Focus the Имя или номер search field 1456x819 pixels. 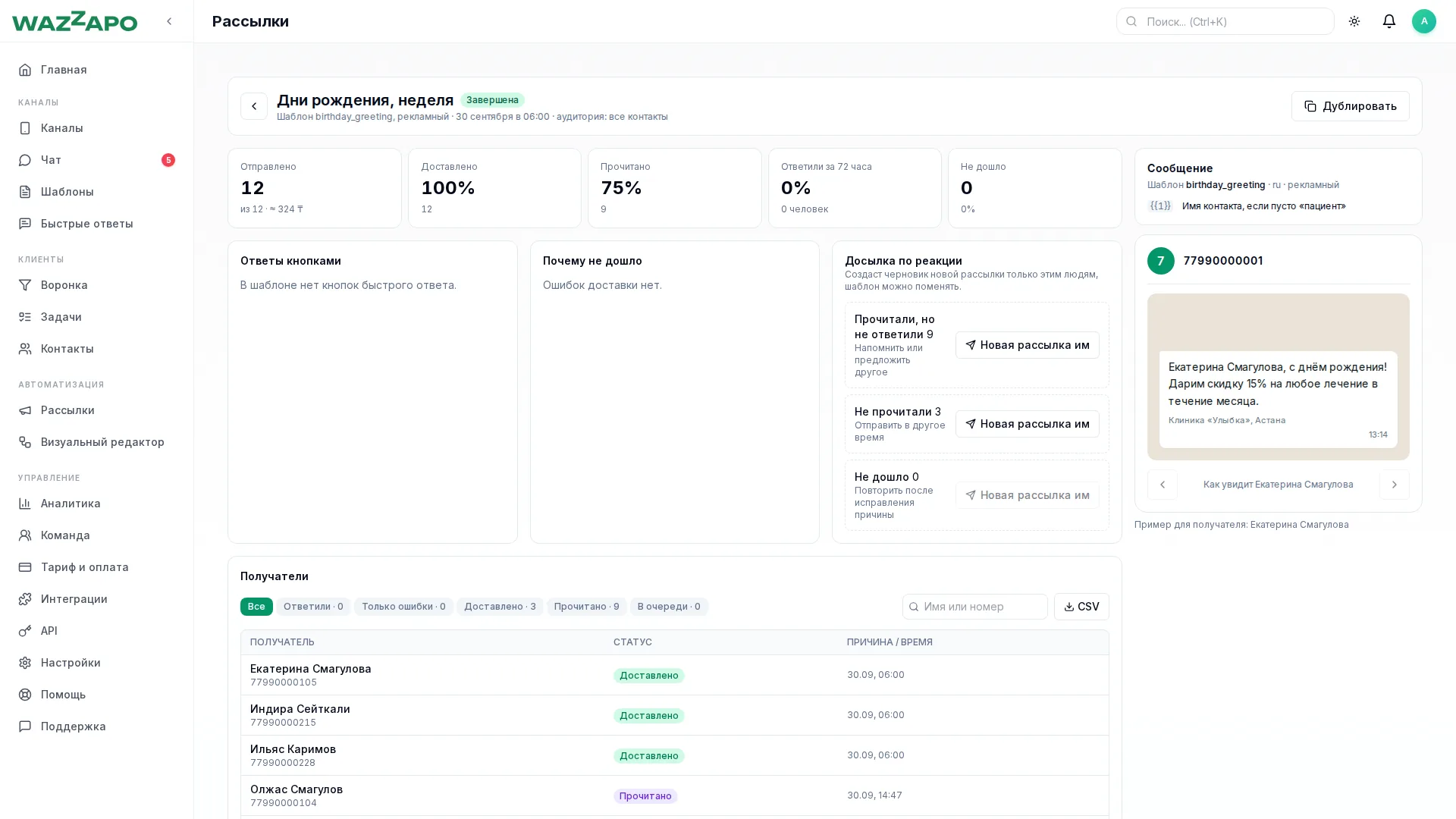click(x=974, y=607)
